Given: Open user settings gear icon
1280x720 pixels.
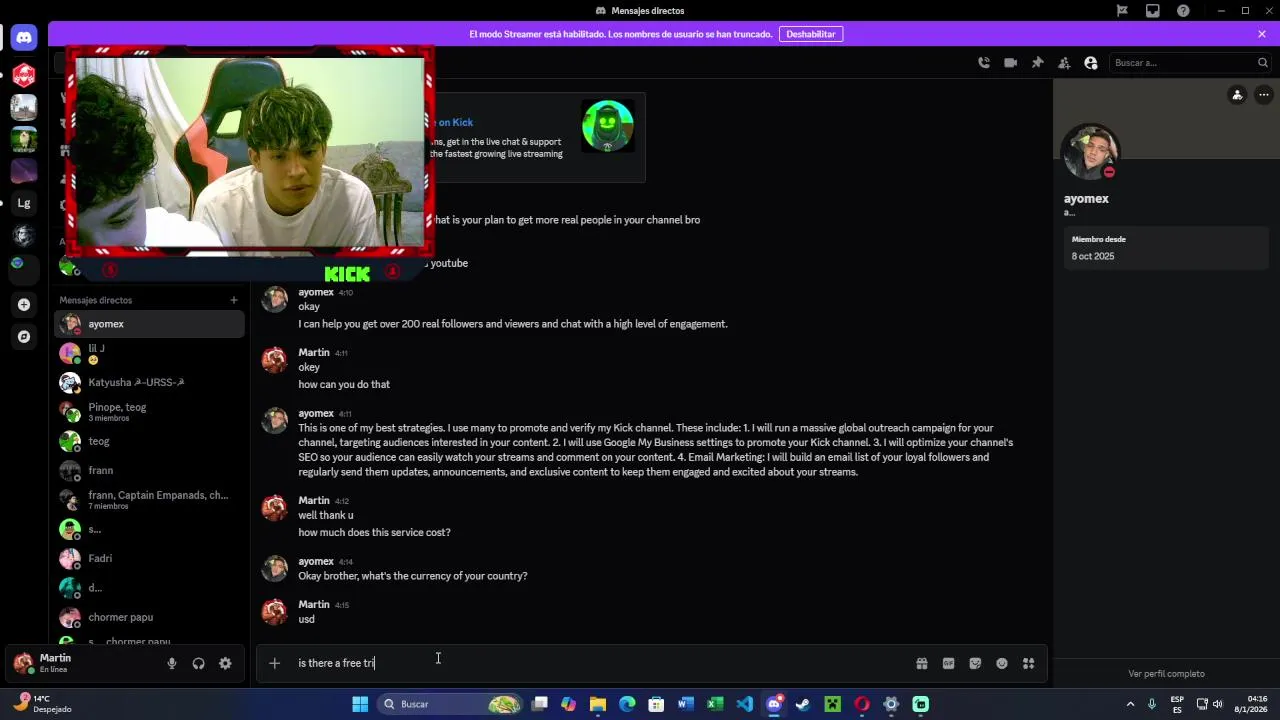Looking at the screenshot, I should tap(225, 663).
